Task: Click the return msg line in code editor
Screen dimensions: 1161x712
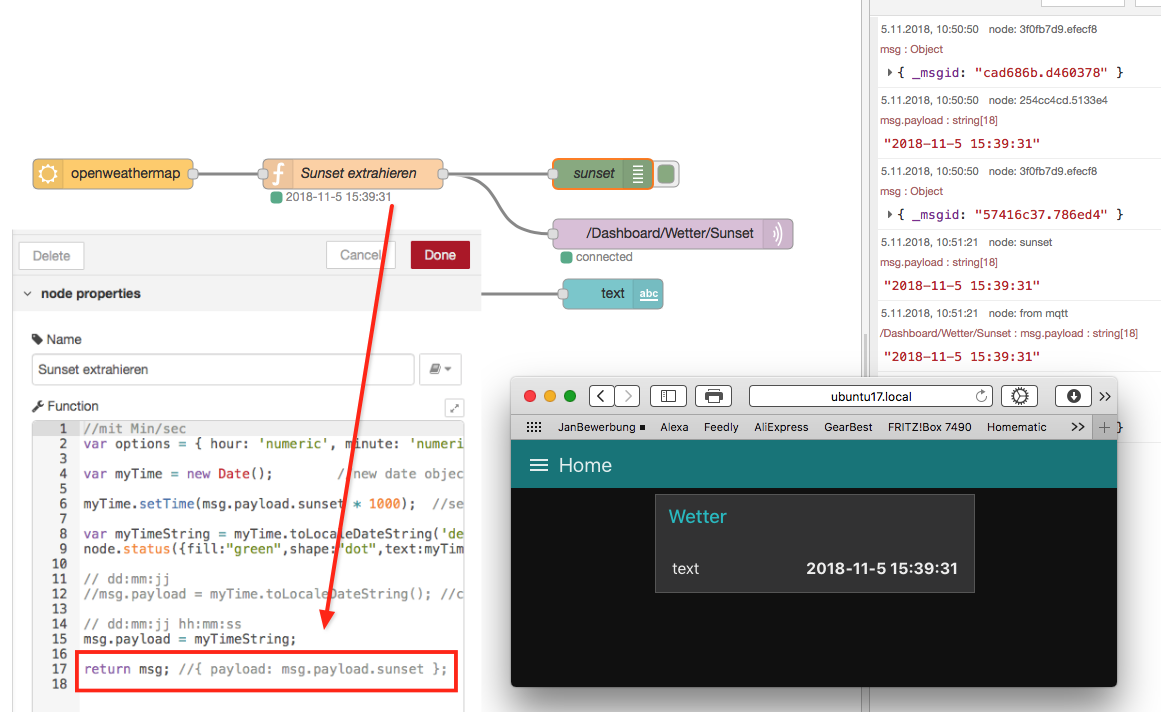Action: click(x=265, y=669)
